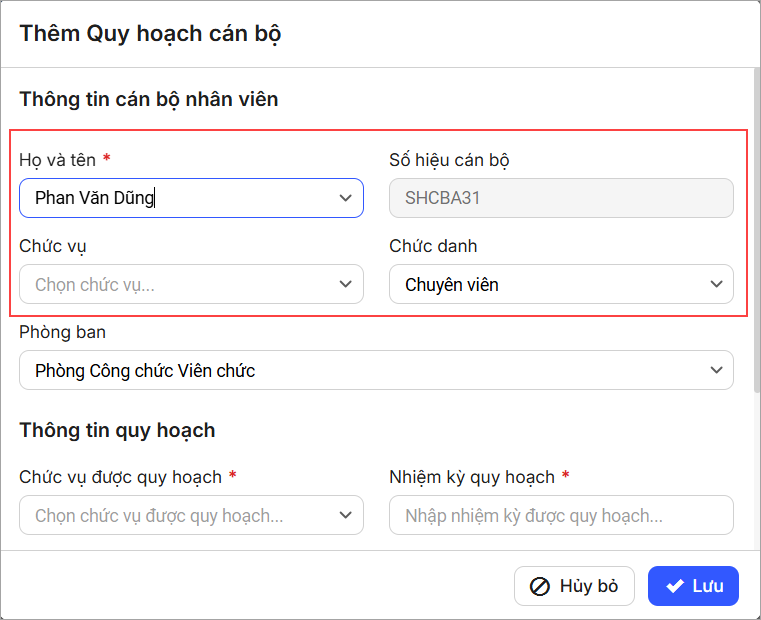
Task: Open the Họ và tên combo box showing Phan Văn Dũng
Action: pyautogui.click(x=180, y=198)
